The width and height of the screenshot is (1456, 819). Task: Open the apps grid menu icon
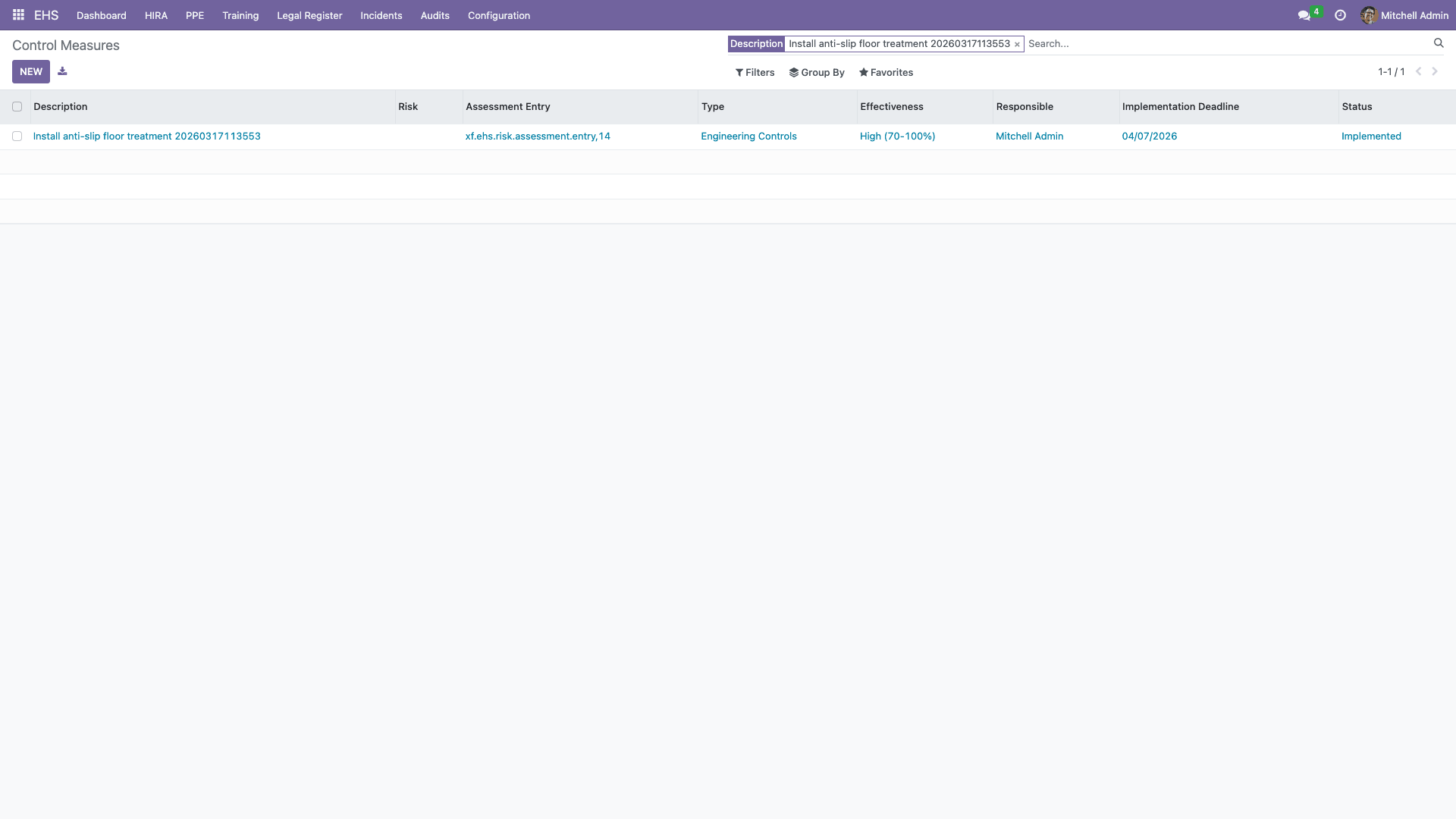[x=18, y=15]
